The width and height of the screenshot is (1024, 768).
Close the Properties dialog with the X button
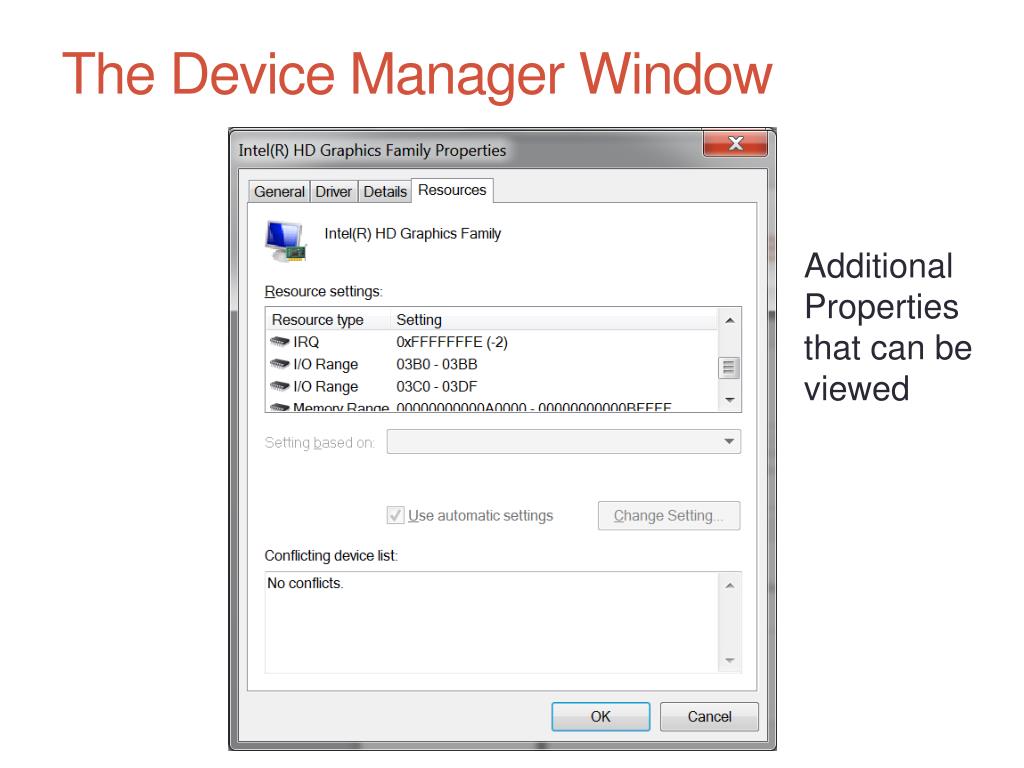[x=735, y=143]
